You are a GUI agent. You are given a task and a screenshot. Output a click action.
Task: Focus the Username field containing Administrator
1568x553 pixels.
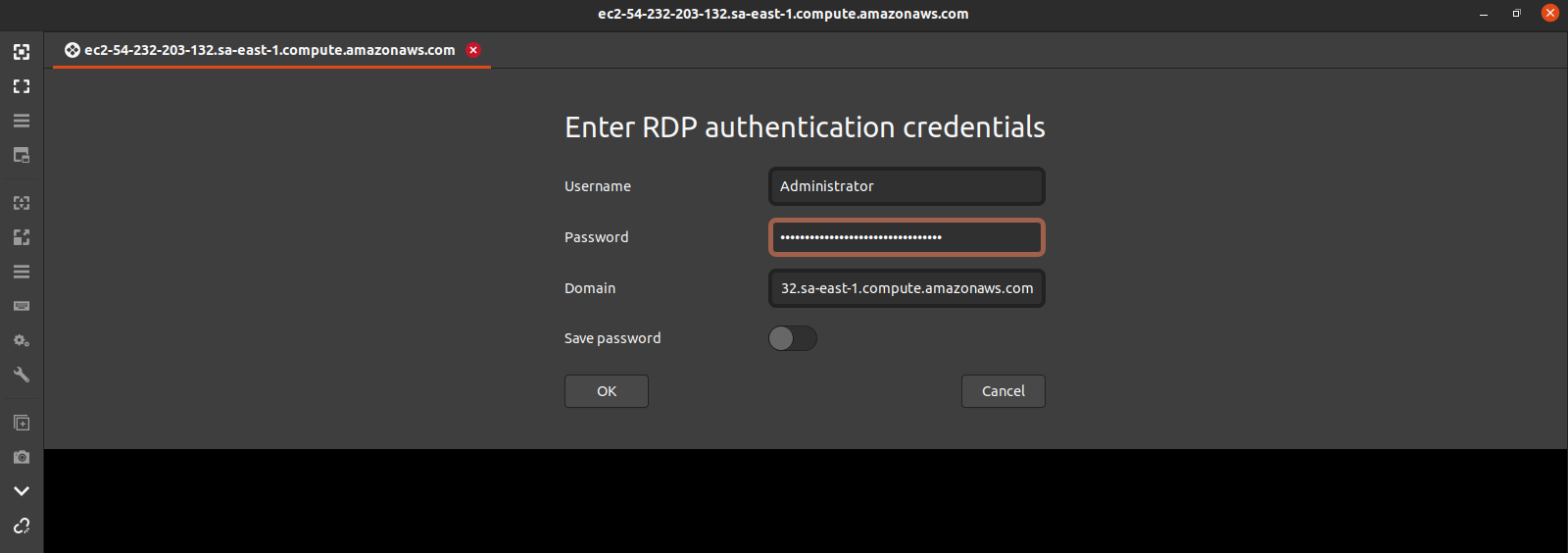tap(906, 186)
